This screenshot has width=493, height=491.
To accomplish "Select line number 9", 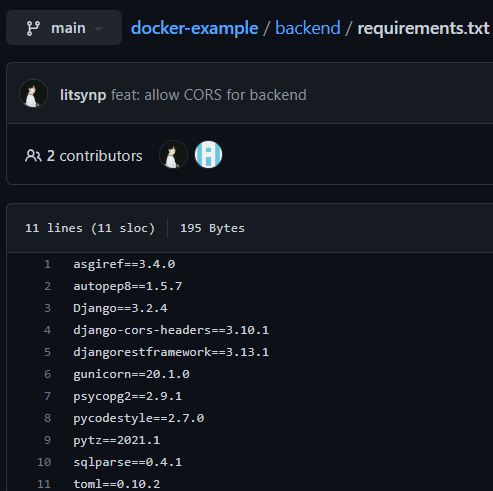I will [47, 440].
